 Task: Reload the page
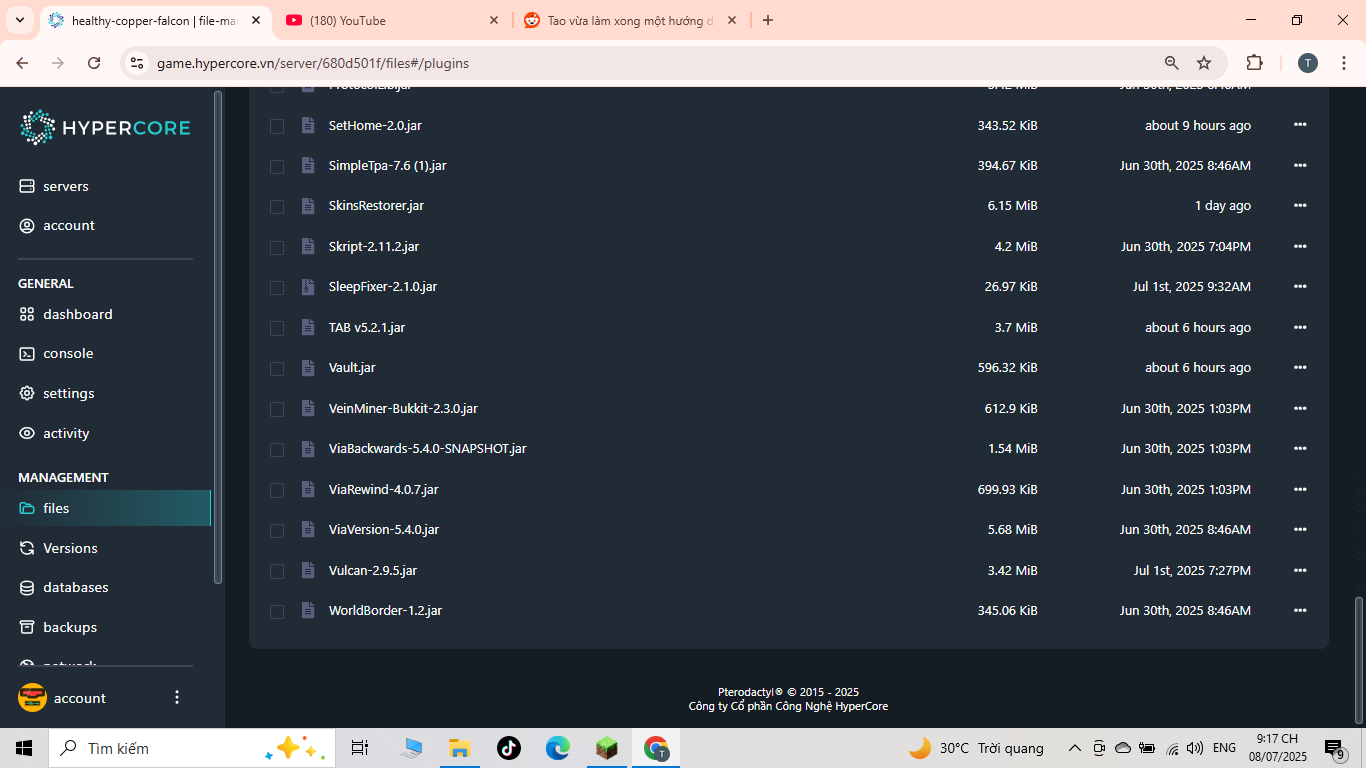click(x=94, y=63)
